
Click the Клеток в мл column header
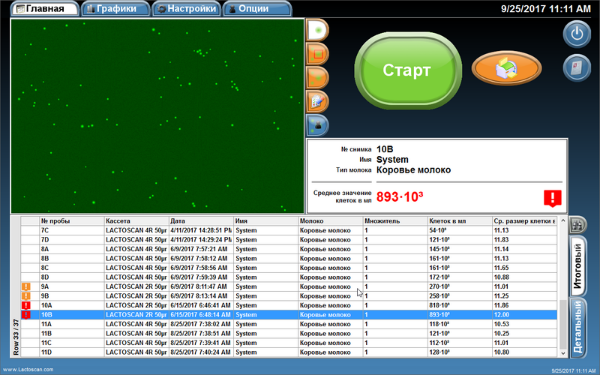pyautogui.click(x=460, y=221)
